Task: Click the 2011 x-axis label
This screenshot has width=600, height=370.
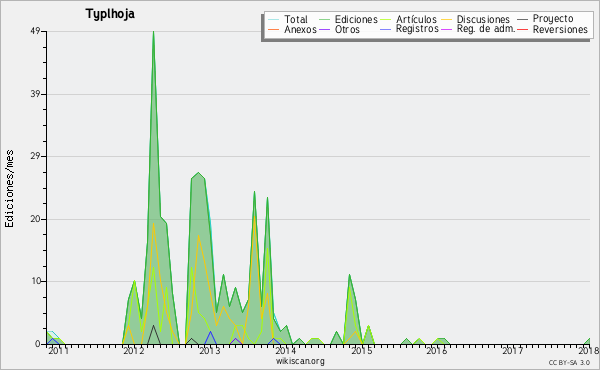Action: (x=58, y=350)
